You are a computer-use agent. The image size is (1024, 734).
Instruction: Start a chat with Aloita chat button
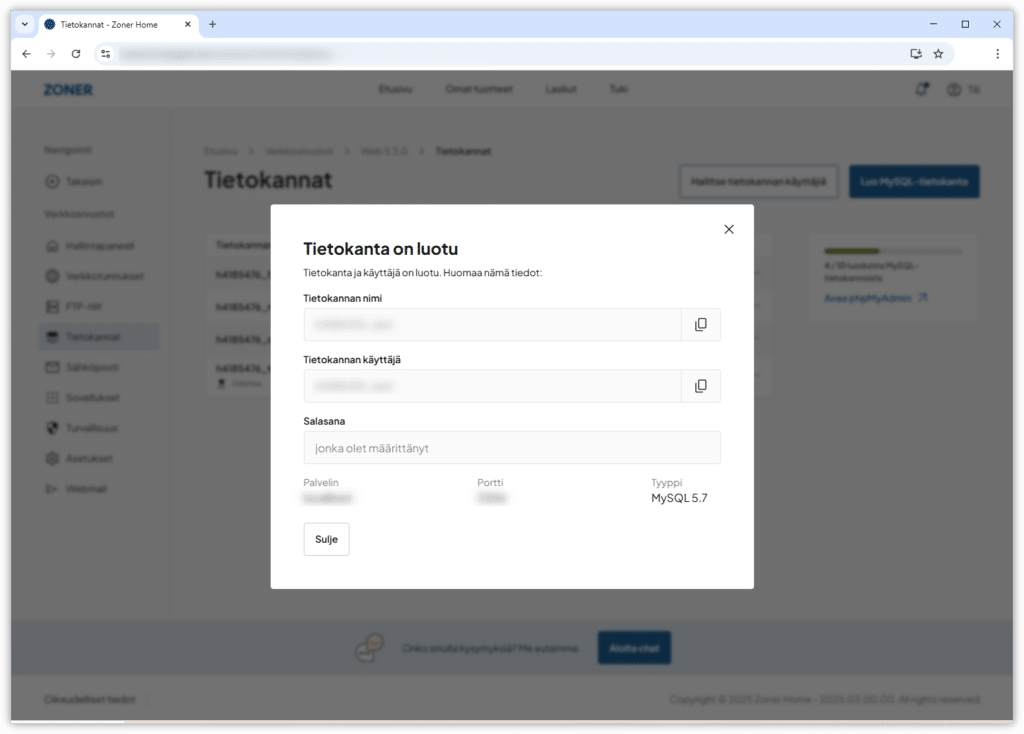[634, 648]
